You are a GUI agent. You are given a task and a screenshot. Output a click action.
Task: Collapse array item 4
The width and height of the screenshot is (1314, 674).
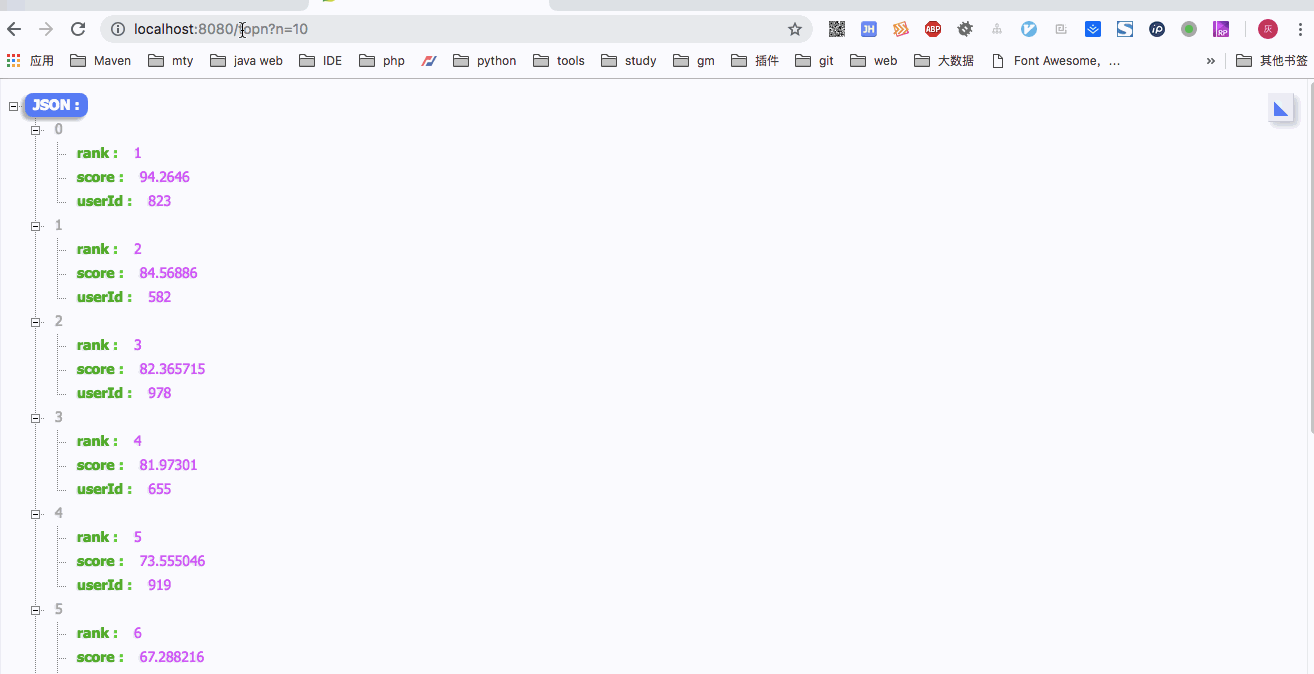click(x=36, y=514)
